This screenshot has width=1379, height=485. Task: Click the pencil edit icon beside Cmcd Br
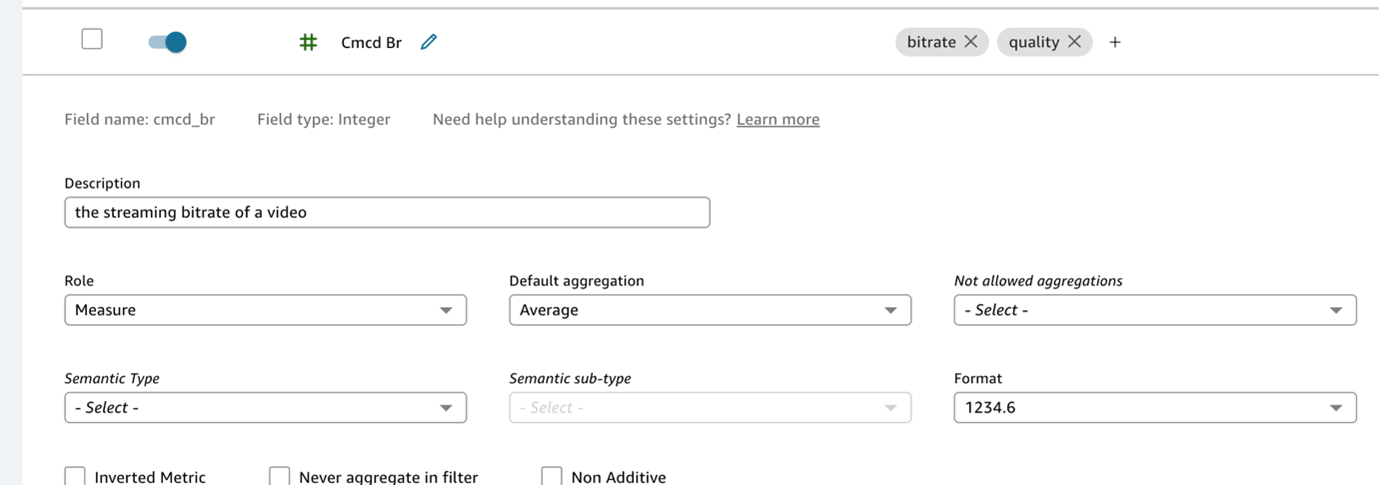click(429, 42)
